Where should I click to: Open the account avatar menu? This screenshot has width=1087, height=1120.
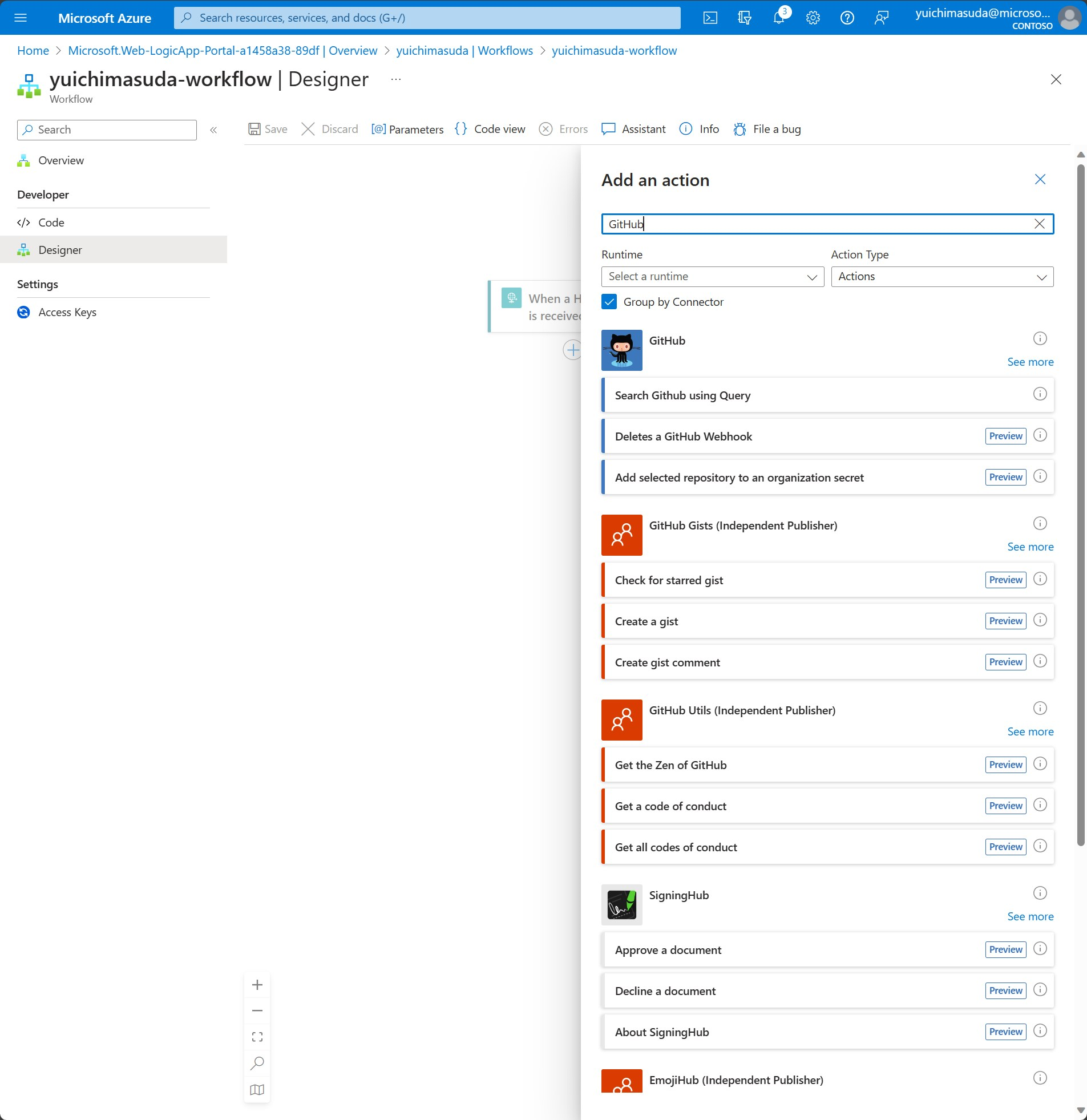pyautogui.click(x=1069, y=18)
